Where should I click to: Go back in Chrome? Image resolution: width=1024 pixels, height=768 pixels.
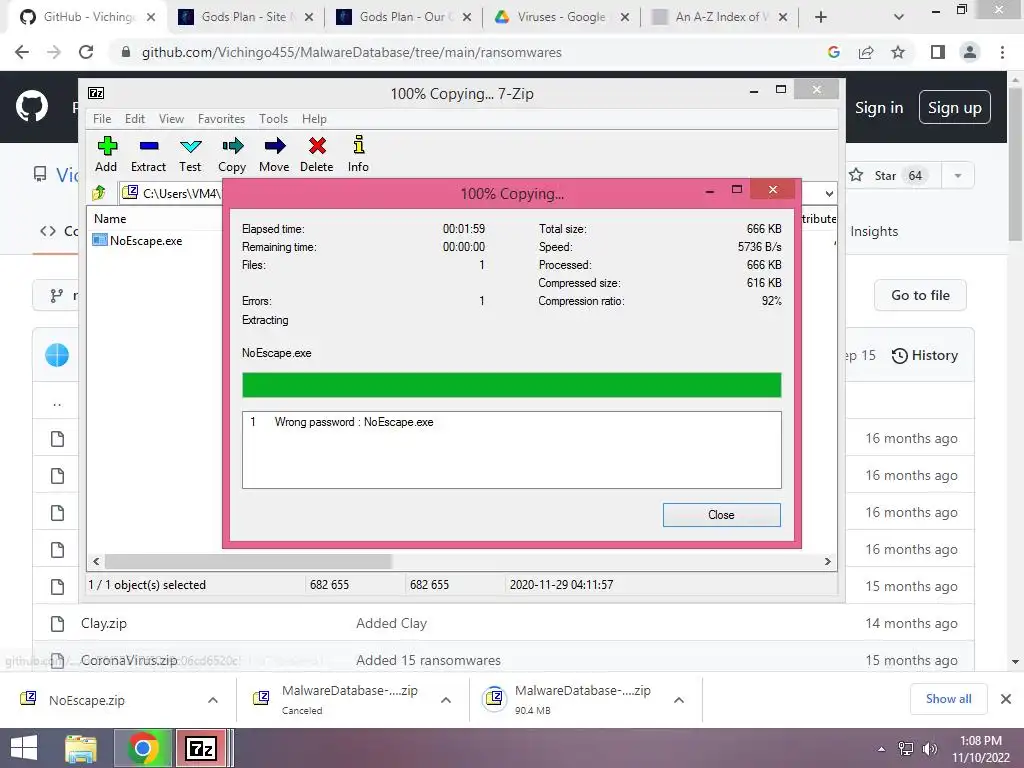[x=22, y=52]
